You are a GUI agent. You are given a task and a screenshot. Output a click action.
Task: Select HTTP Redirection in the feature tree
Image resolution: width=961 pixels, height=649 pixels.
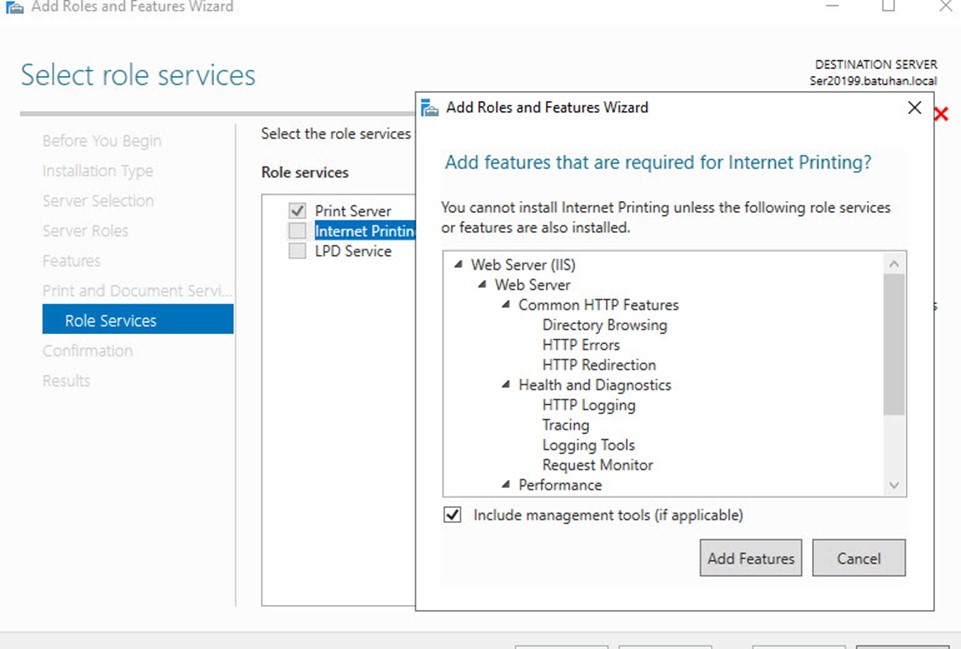pos(599,365)
